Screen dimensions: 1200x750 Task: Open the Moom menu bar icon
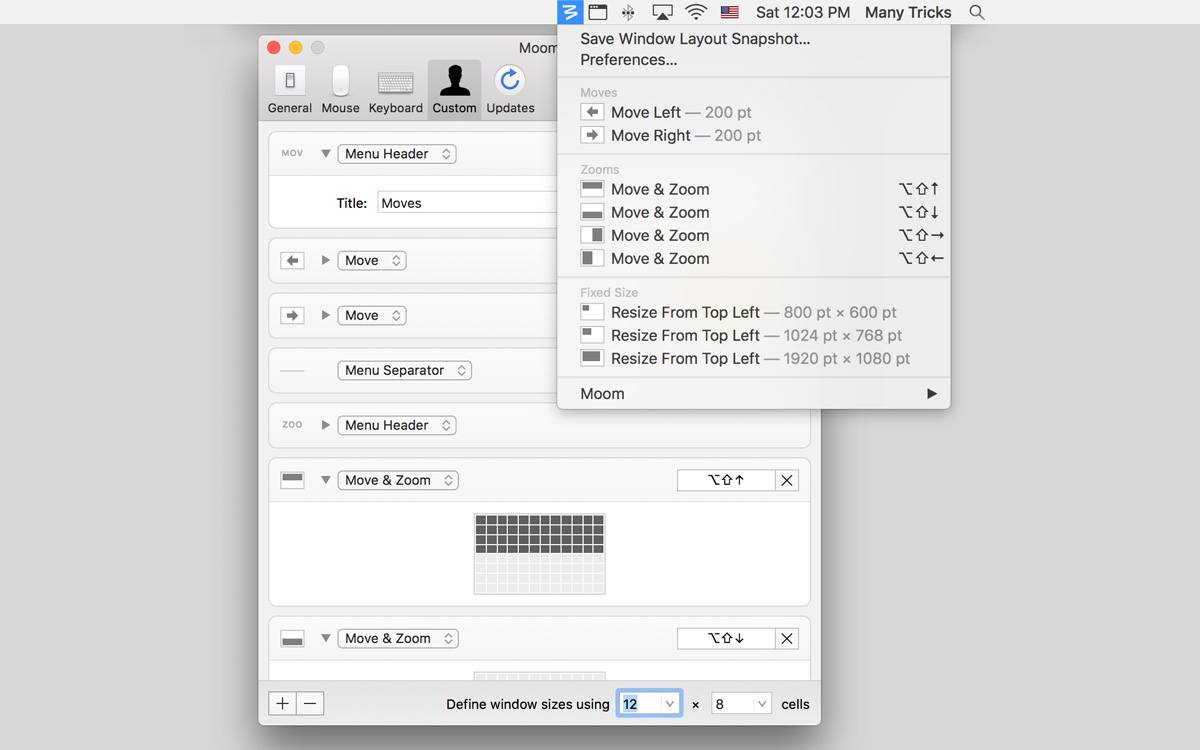(x=570, y=12)
